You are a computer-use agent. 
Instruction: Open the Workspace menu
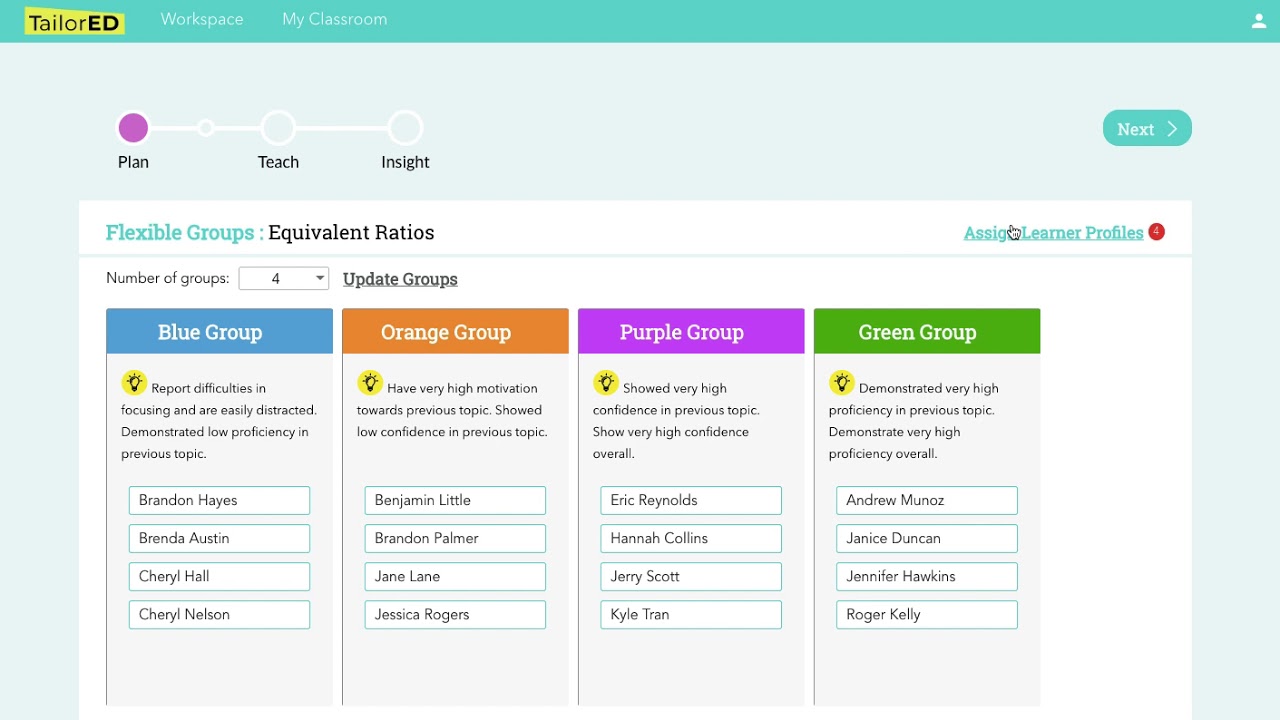202,20
